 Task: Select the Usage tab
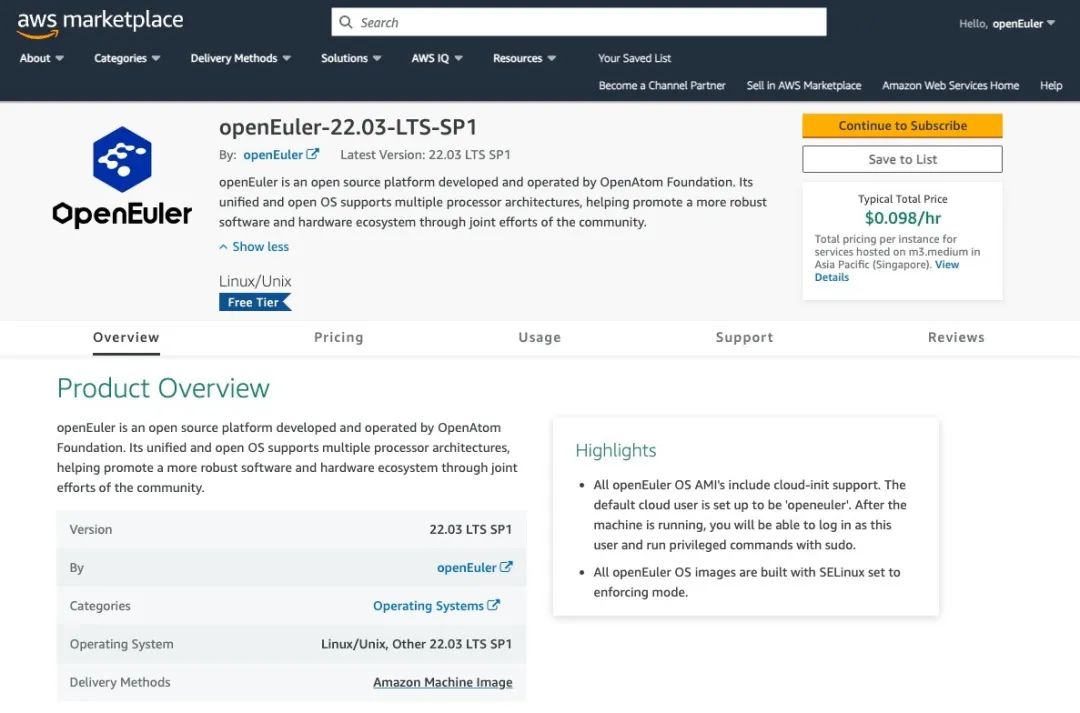pyautogui.click(x=539, y=337)
